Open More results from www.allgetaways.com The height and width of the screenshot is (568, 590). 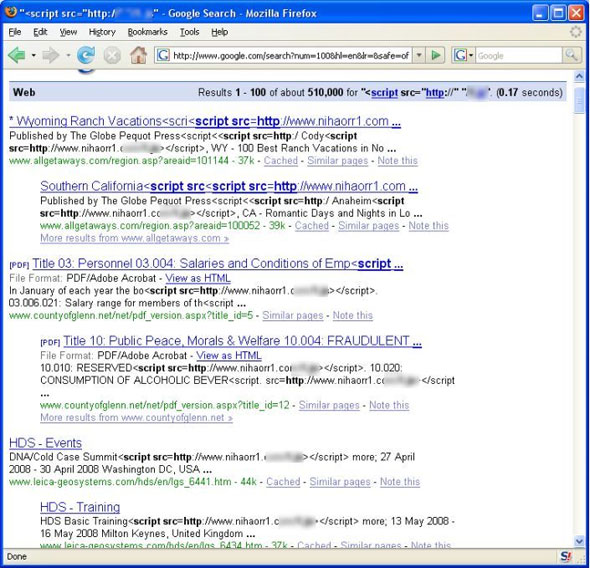134,238
